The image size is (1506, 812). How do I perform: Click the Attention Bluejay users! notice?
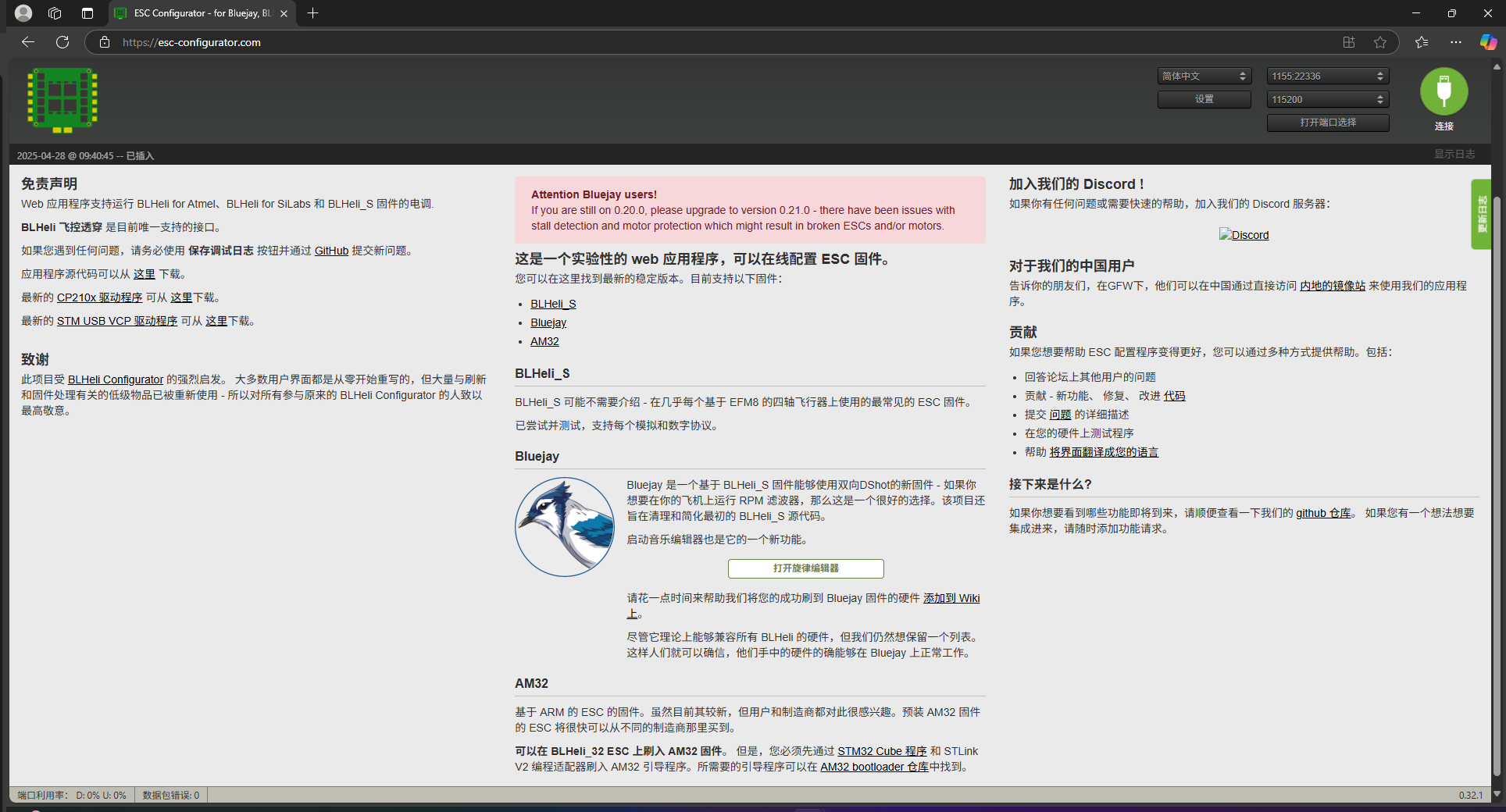pyautogui.click(x=750, y=210)
